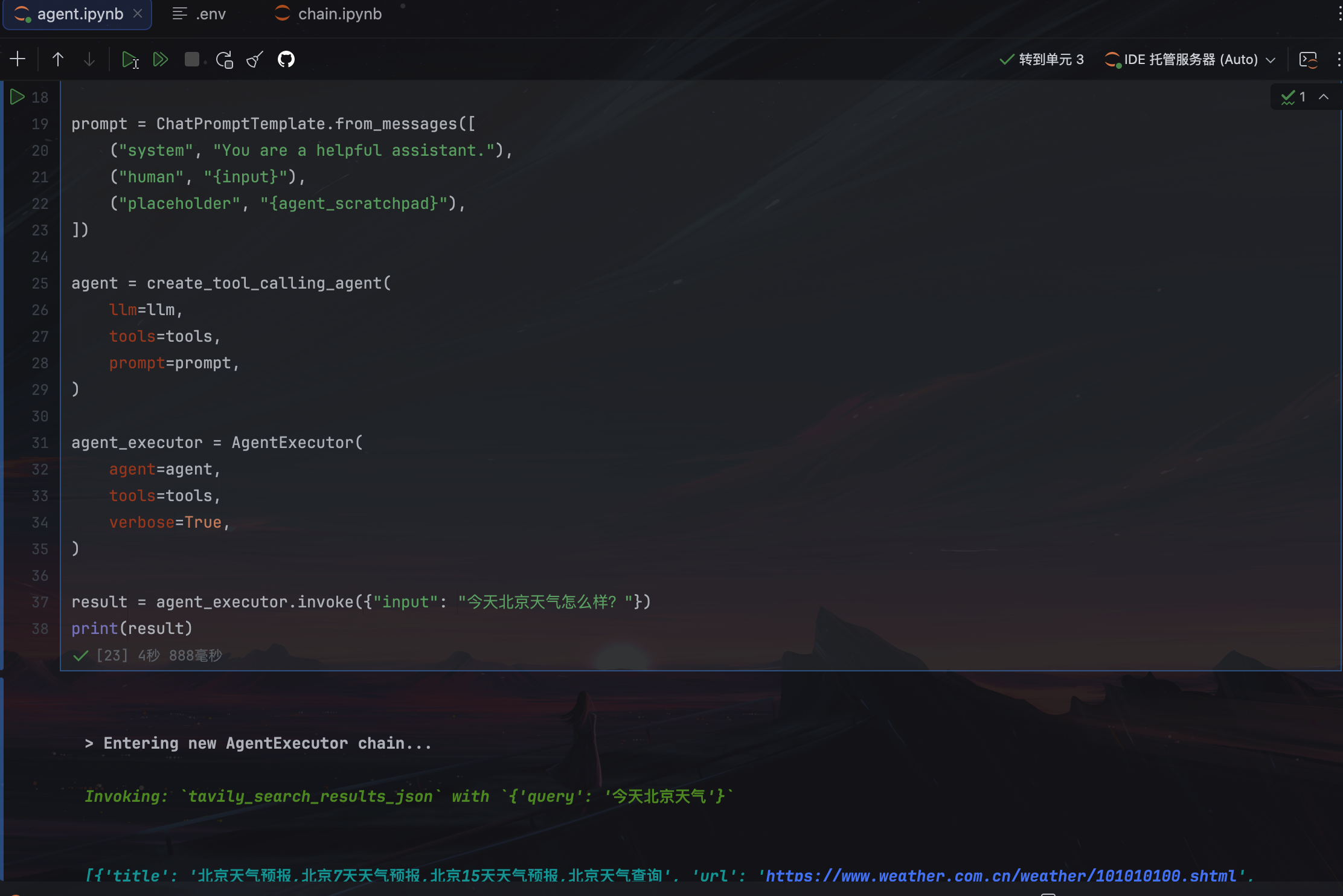This screenshot has height=896, width=1343.
Task: Open the weather.com.cn URL link
Action: click(x=1002, y=875)
